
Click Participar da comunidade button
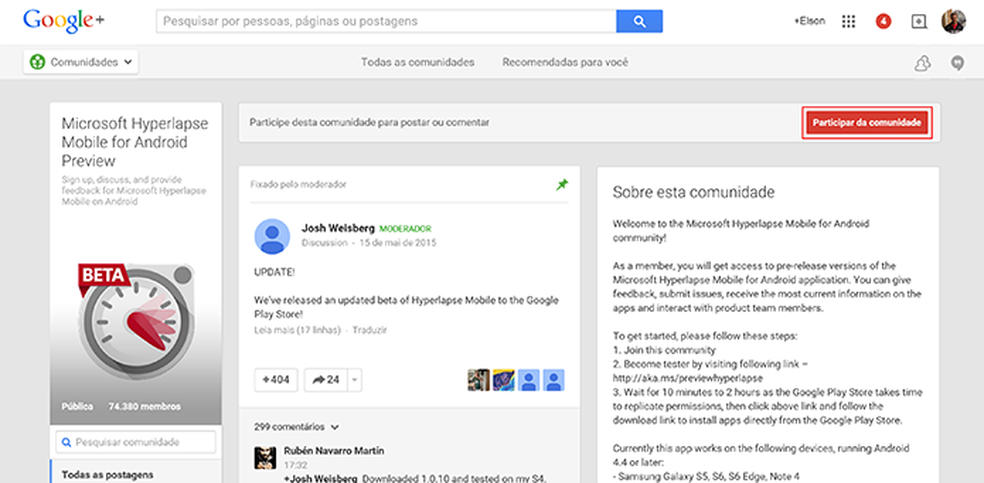tap(867, 122)
